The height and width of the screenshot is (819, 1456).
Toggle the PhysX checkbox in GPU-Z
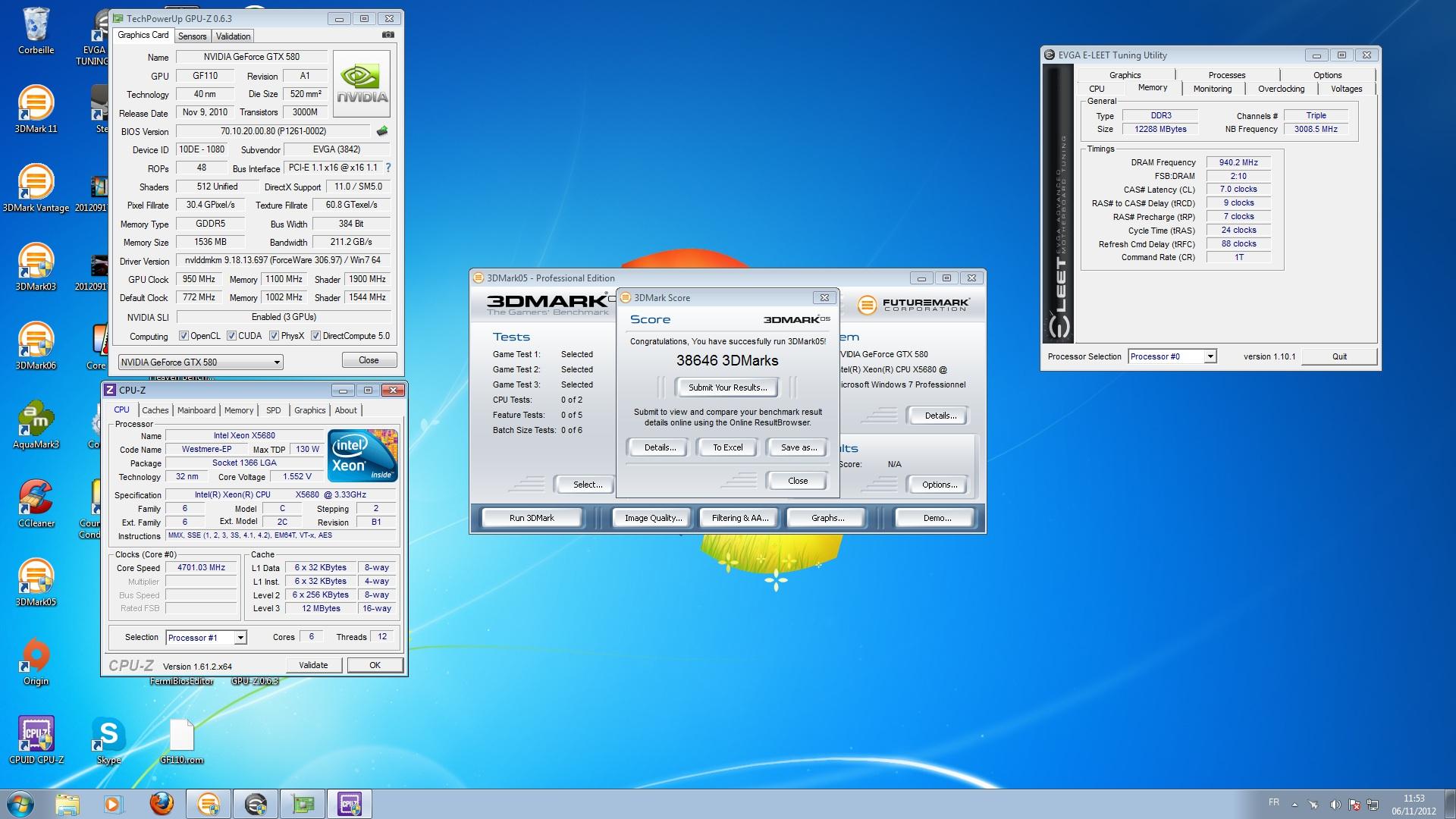coord(274,336)
